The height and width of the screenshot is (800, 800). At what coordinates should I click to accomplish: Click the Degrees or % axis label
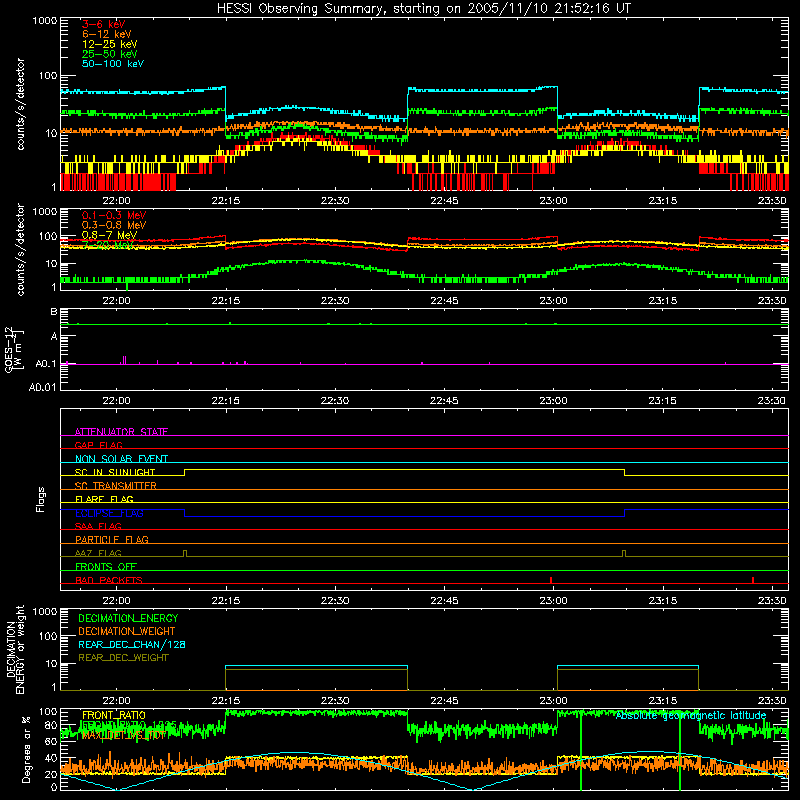(26, 749)
